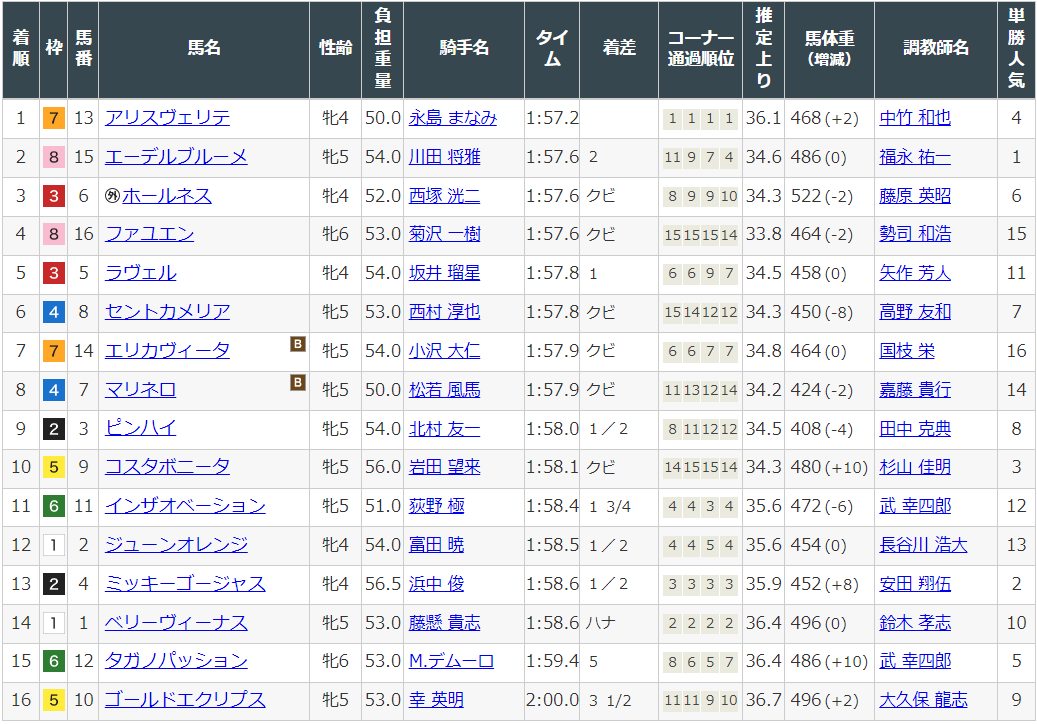1037x724 pixels.
Task: Open jockey 川田 将雅 profile
Action: click(x=444, y=157)
